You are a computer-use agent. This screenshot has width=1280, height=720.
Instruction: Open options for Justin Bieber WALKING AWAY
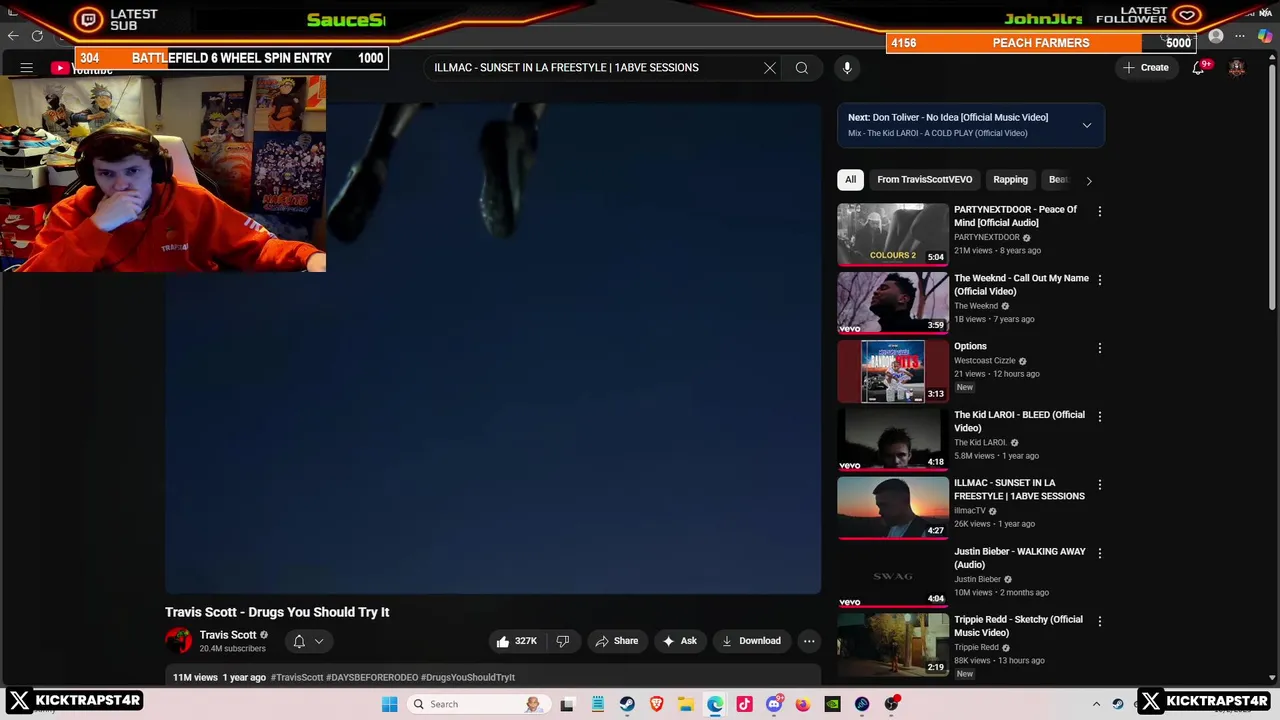pyautogui.click(x=1099, y=553)
